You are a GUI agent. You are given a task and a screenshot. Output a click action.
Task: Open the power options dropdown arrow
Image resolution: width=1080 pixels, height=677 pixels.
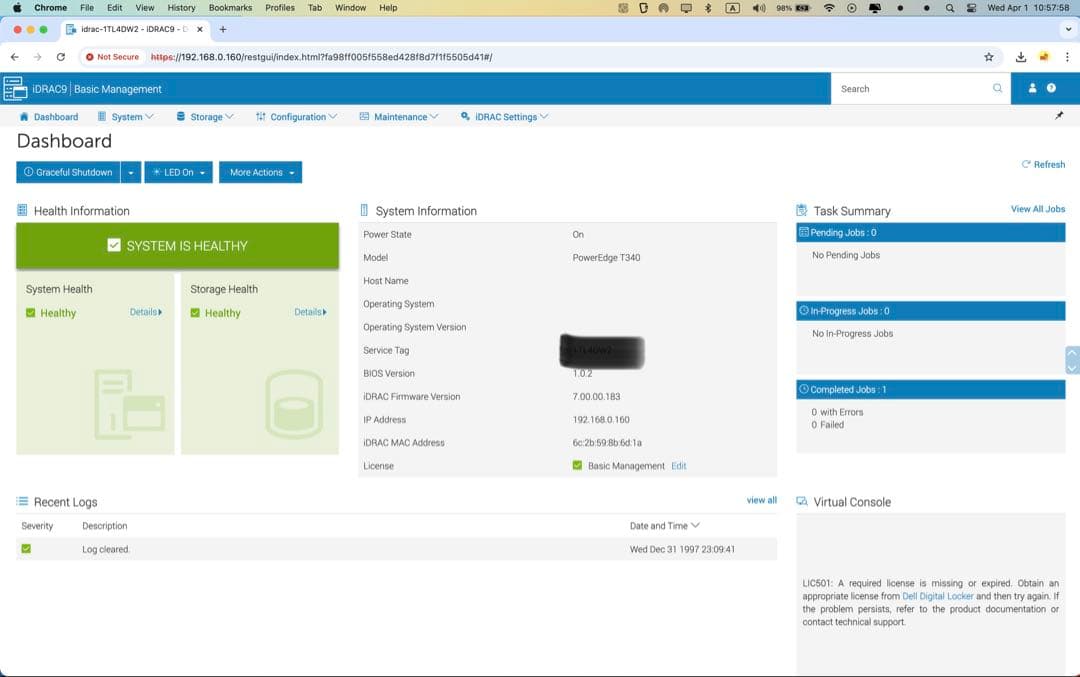click(131, 172)
